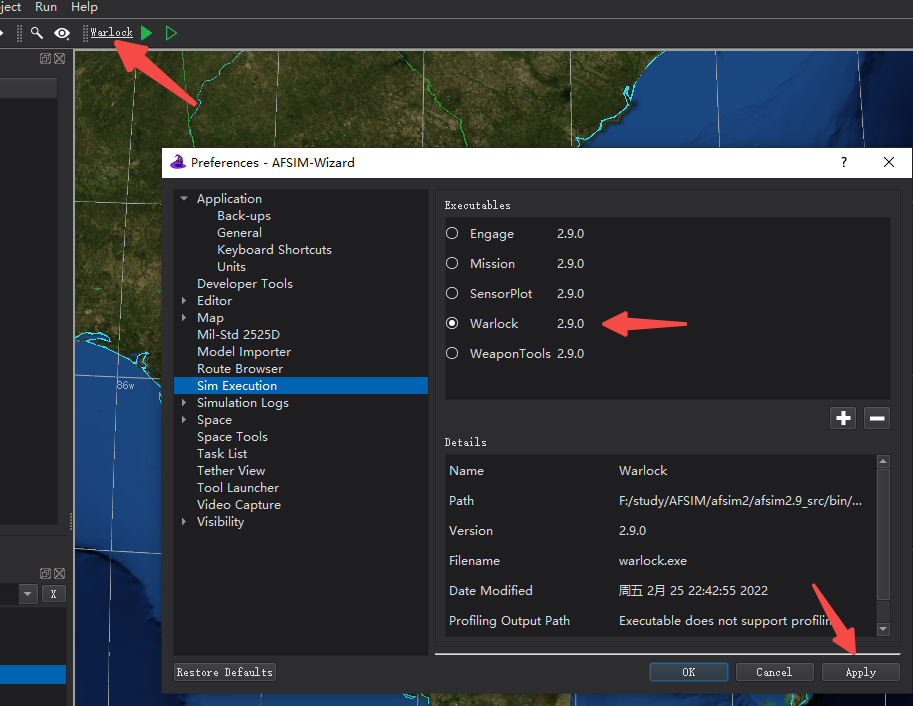Select Video Capture preference page

point(239,504)
